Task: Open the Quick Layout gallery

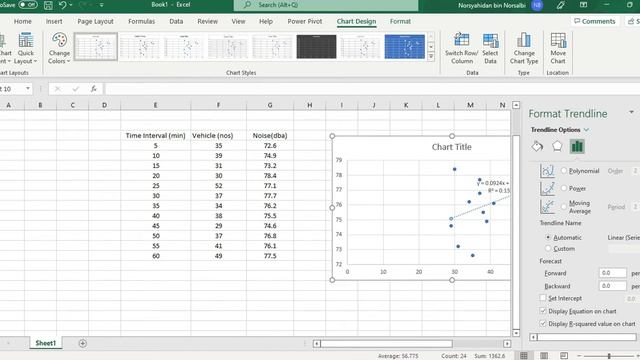Action: click(25, 49)
